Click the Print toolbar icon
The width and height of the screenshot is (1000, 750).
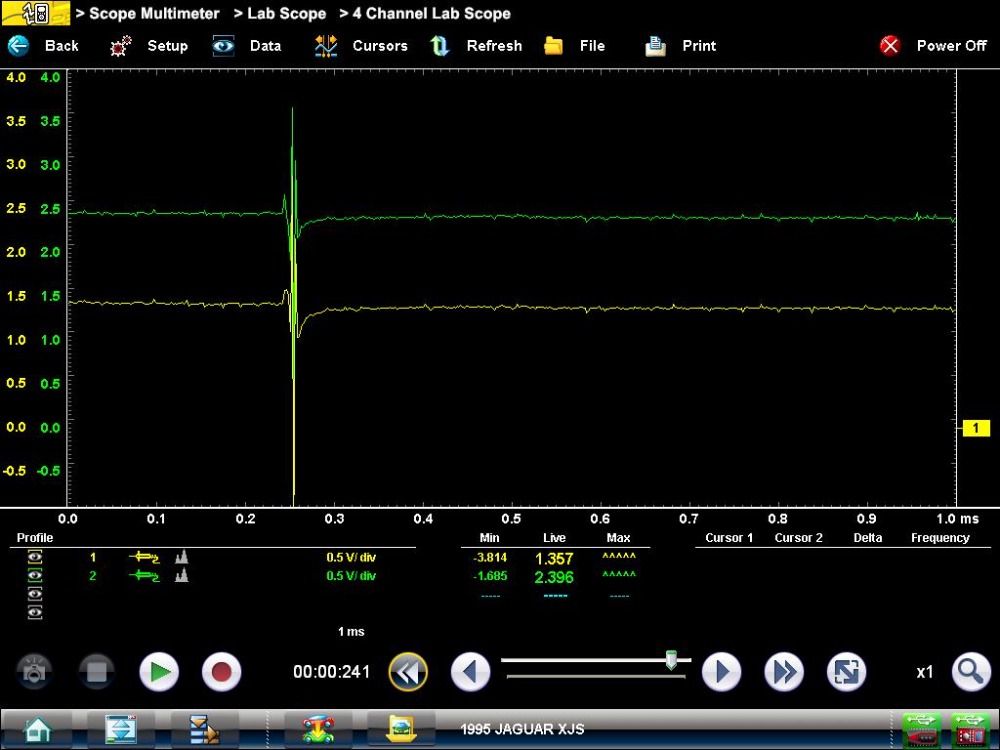point(655,46)
